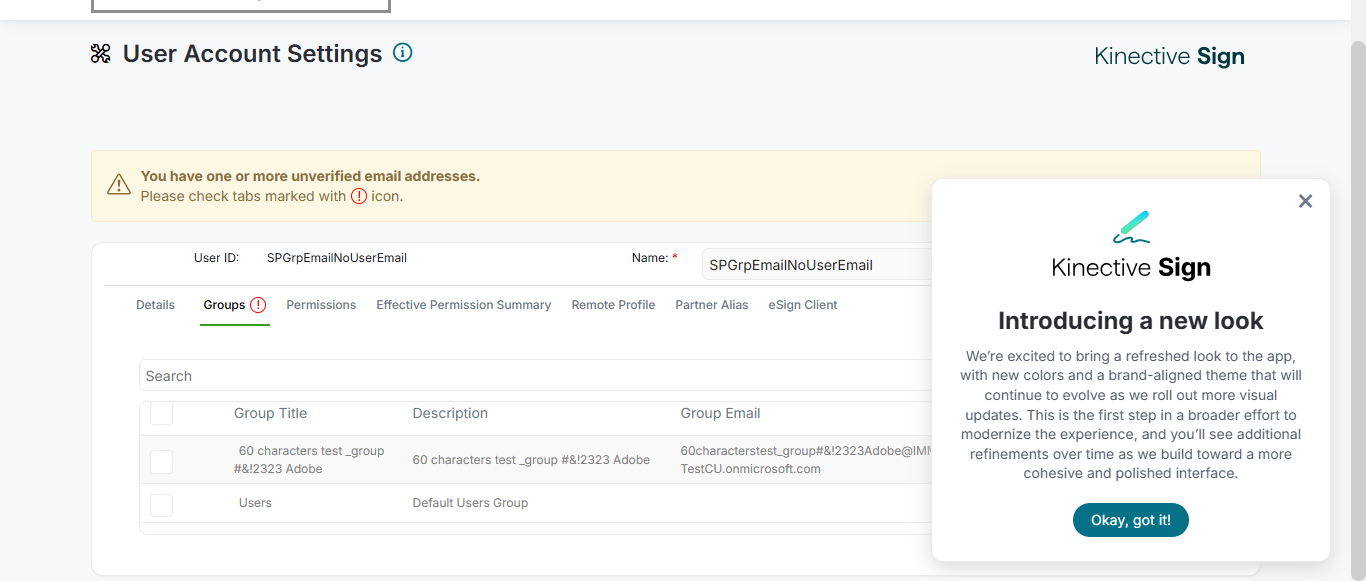Close the new look popup with X
This screenshot has height=581, width=1366.
click(x=1305, y=201)
